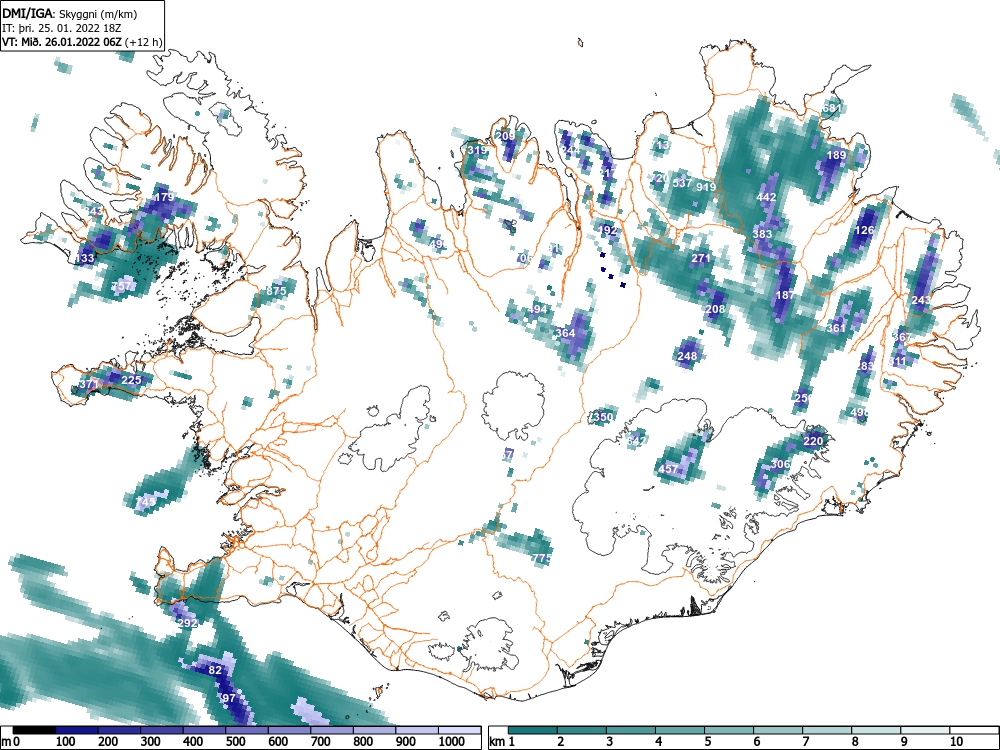
Task: Click the visibility value '187' on the map
Action: click(x=785, y=295)
